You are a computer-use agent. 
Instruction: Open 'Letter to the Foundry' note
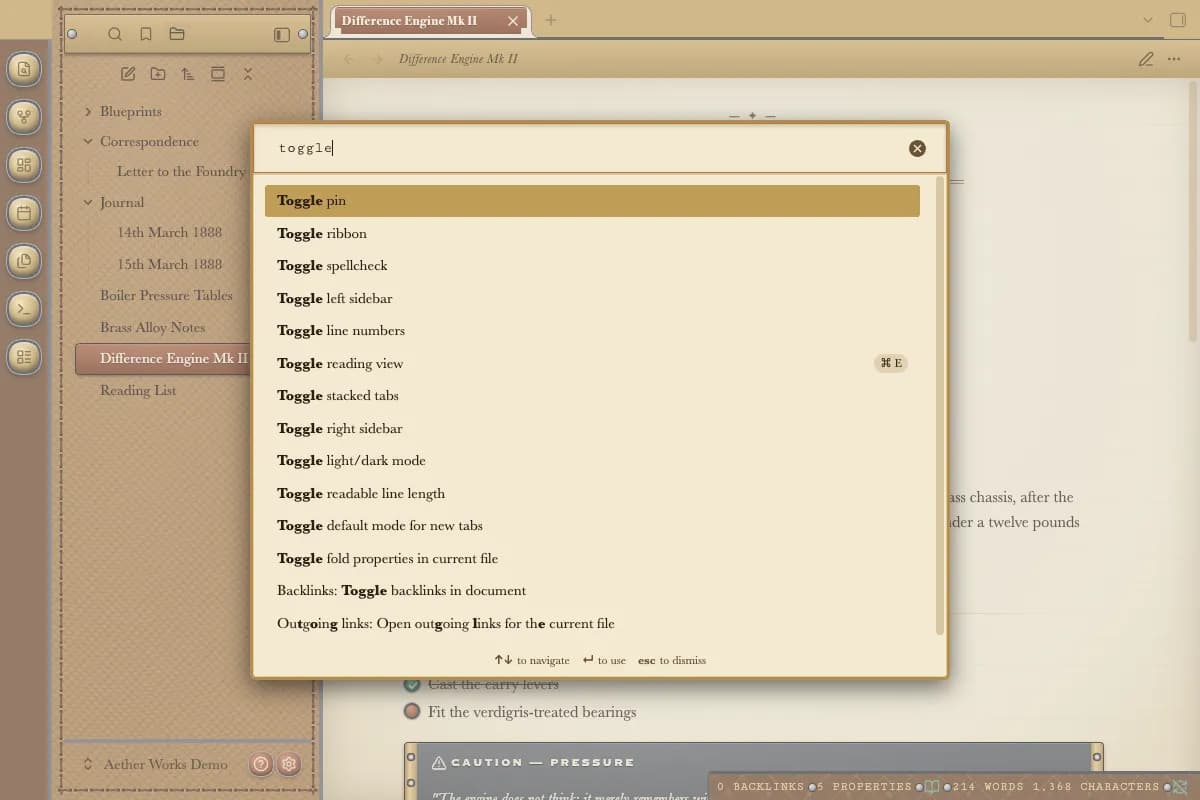click(181, 172)
